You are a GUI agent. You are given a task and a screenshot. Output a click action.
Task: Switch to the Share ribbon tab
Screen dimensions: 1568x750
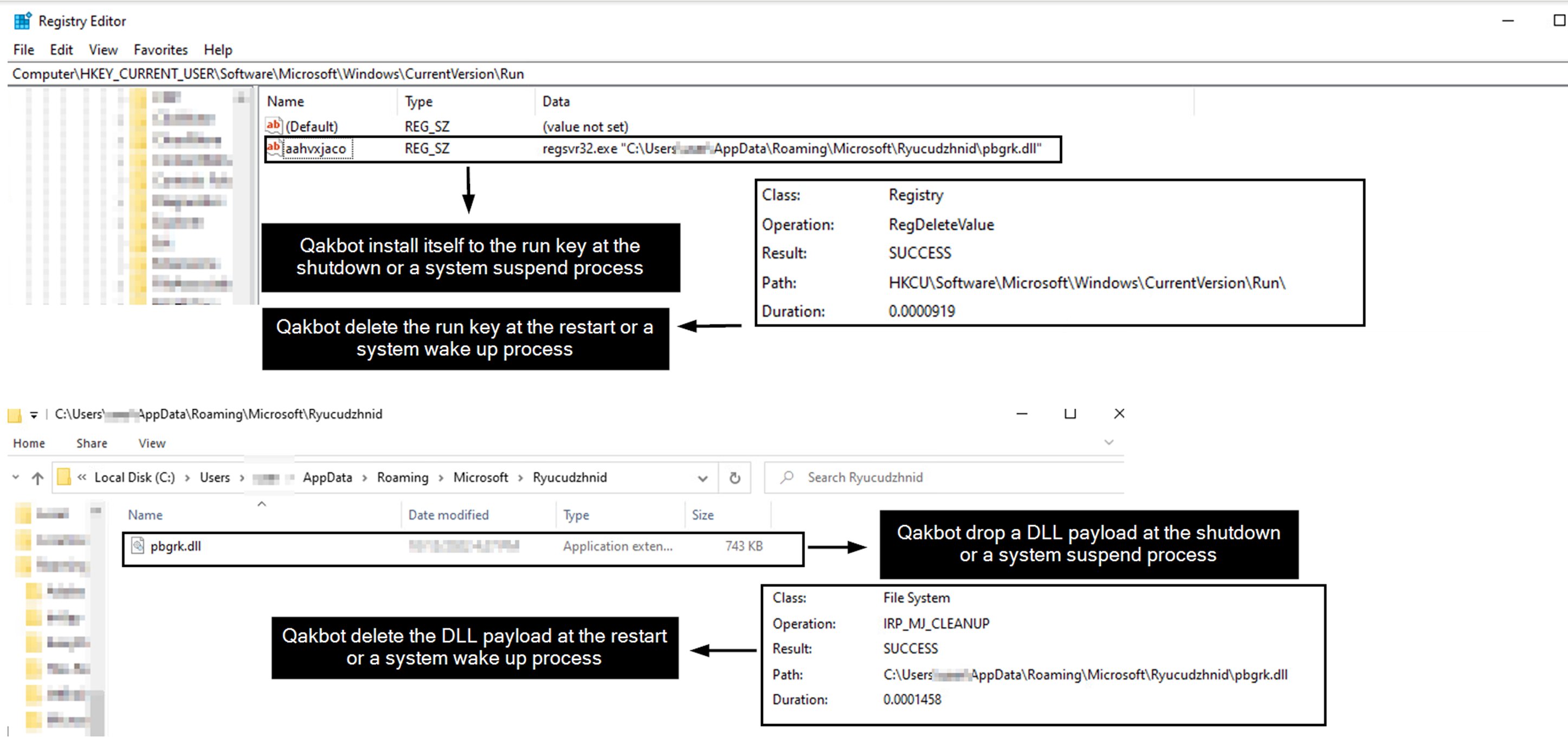pos(92,443)
